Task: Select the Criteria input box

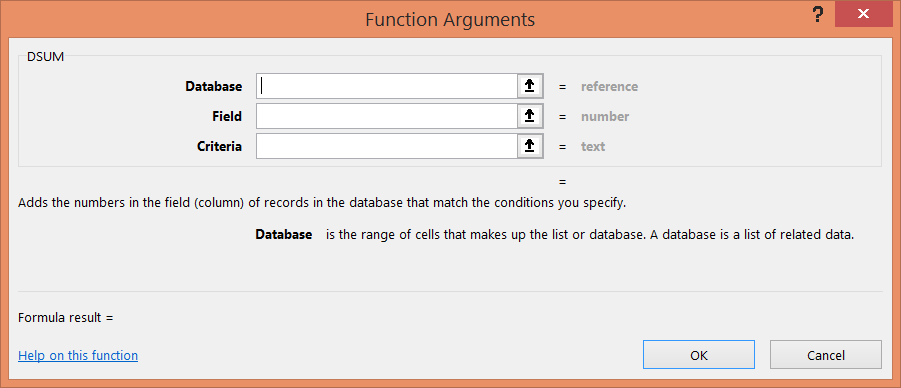Action: click(387, 146)
